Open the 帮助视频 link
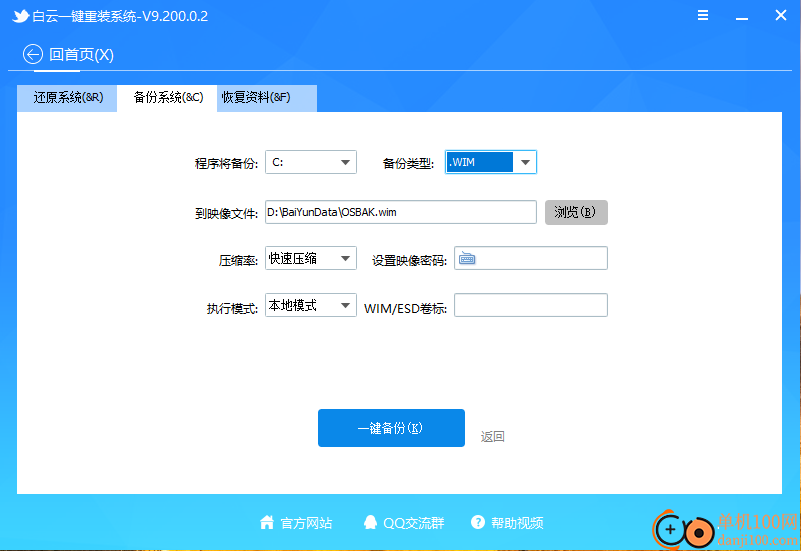This screenshot has width=801, height=551. (x=517, y=523)
